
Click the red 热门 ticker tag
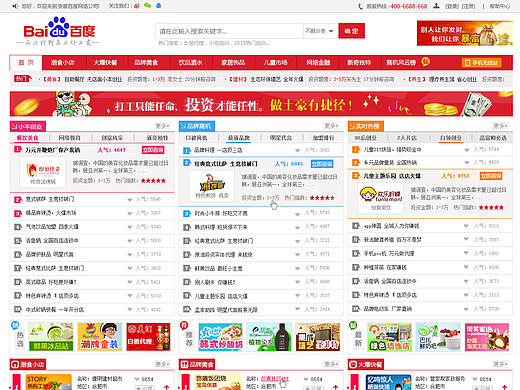(22, 79)
